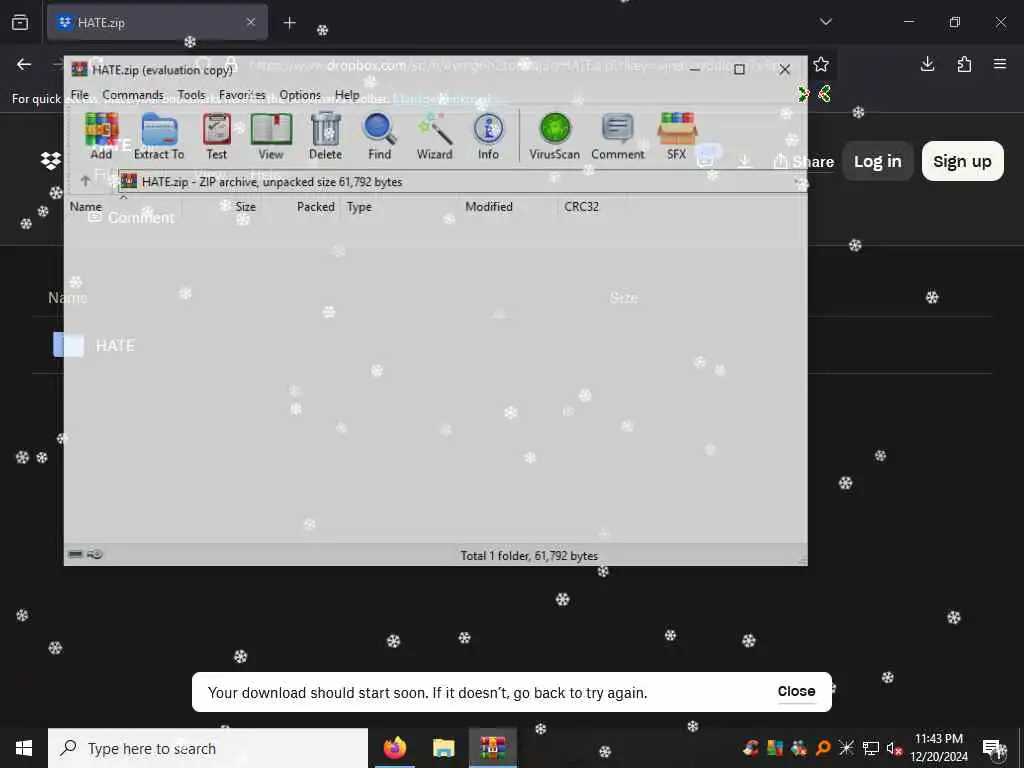Open File Explorer from the taskbar
Image resolution: width=1024 pixels, height=768 pixels.
click(x=443, y=748)
